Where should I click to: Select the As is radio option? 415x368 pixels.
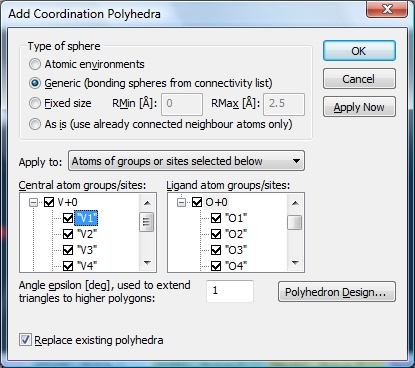pyautogui.click(x=35, y=124)
